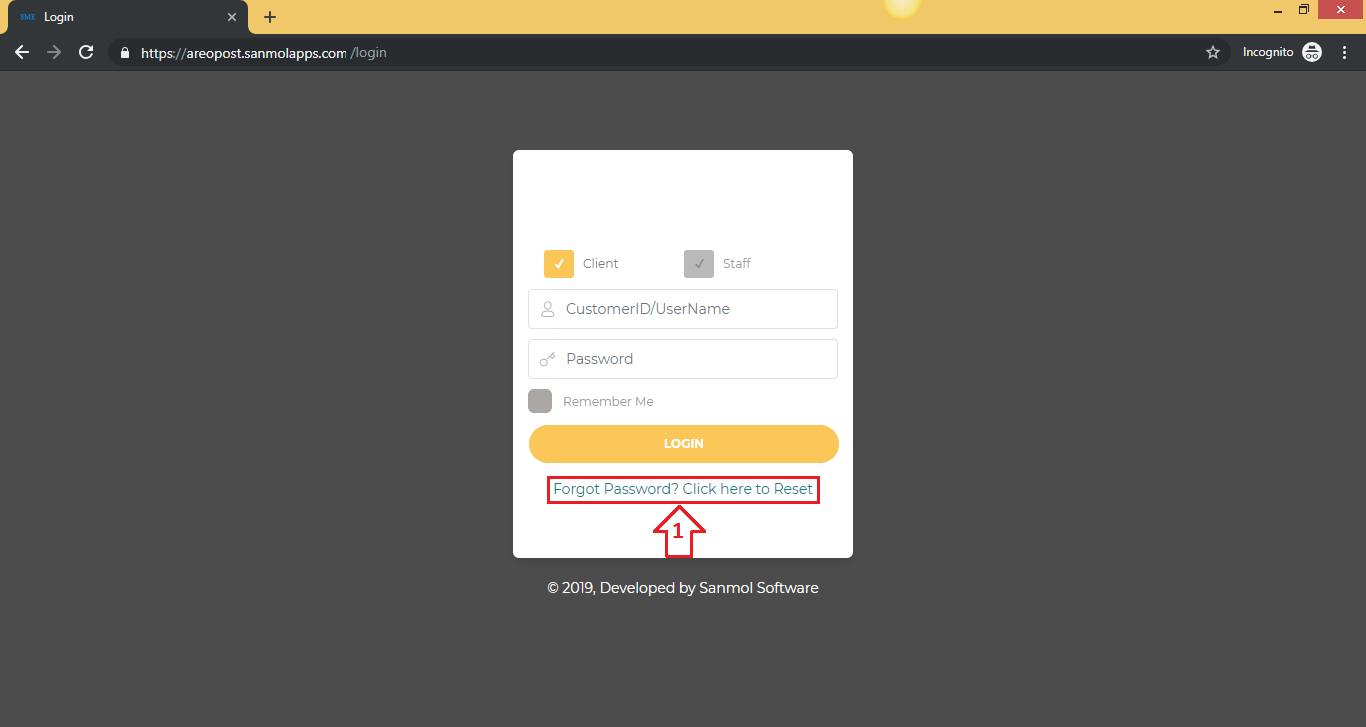View site security lock icon
Viewport: 1366px width, 727px height.
[x=125, y=53]
